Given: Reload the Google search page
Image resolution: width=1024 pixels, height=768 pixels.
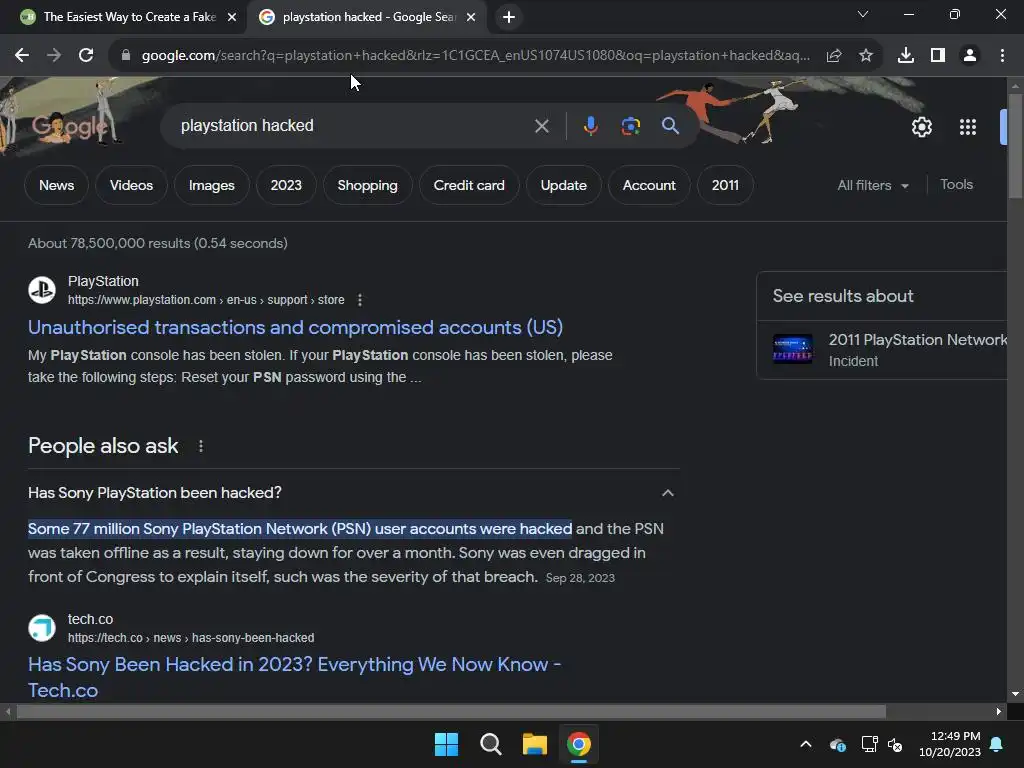Looking at the screenshot, I should (86, 56).
